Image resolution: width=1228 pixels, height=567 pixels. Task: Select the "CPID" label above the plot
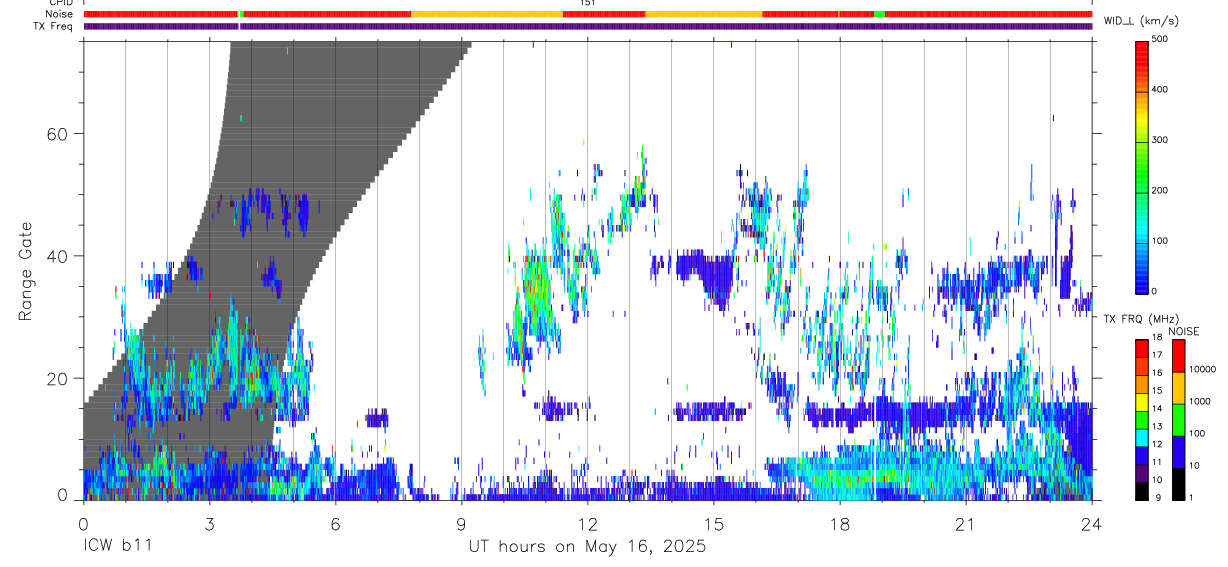click(x=60, y=3)
